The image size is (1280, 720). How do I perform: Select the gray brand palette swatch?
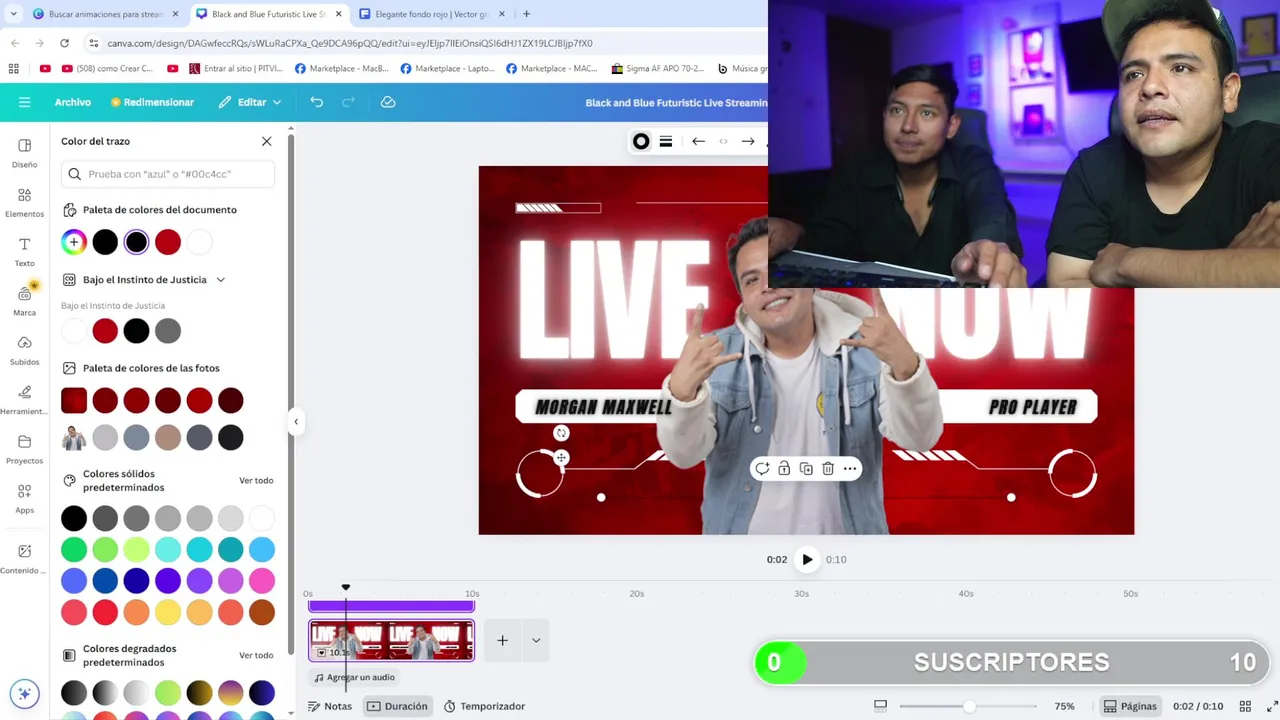(168, 331)
